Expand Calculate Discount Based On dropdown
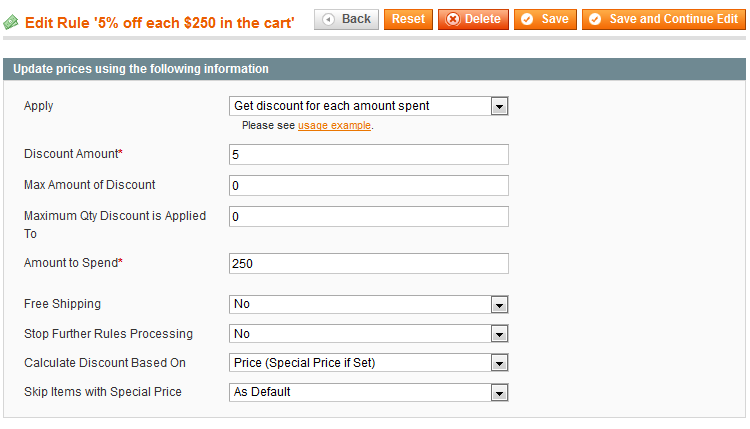This screenshot has height=429, width=750. (369, 363)
